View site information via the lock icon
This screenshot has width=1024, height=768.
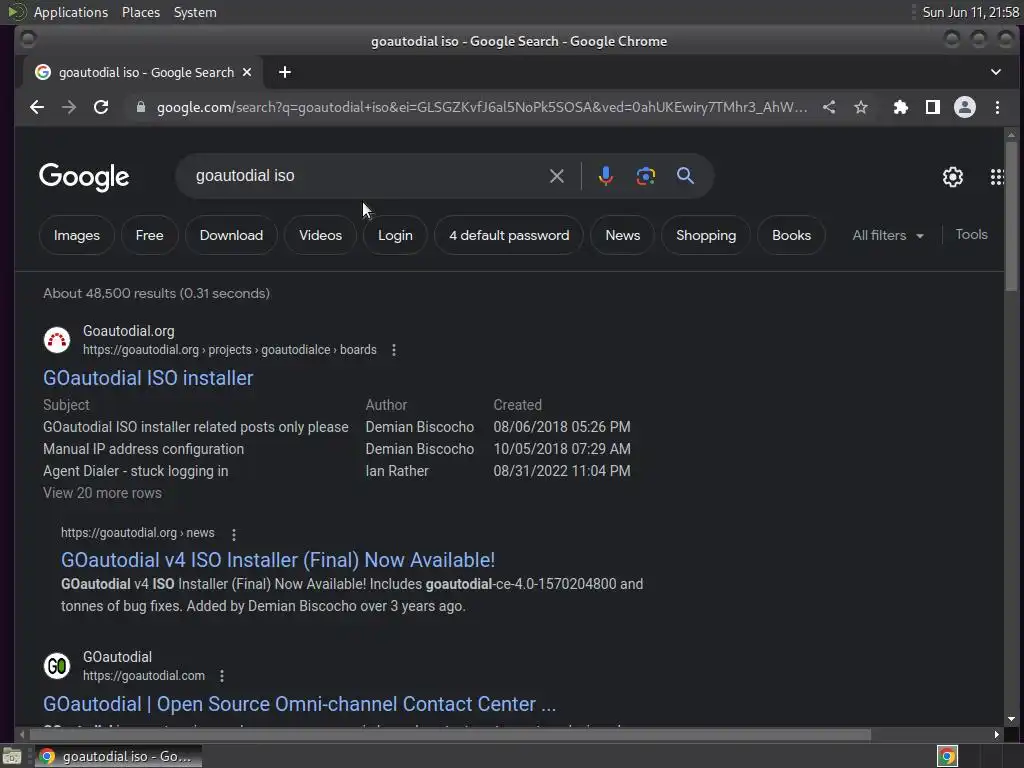pyautogui.click(x=140, y=107)
